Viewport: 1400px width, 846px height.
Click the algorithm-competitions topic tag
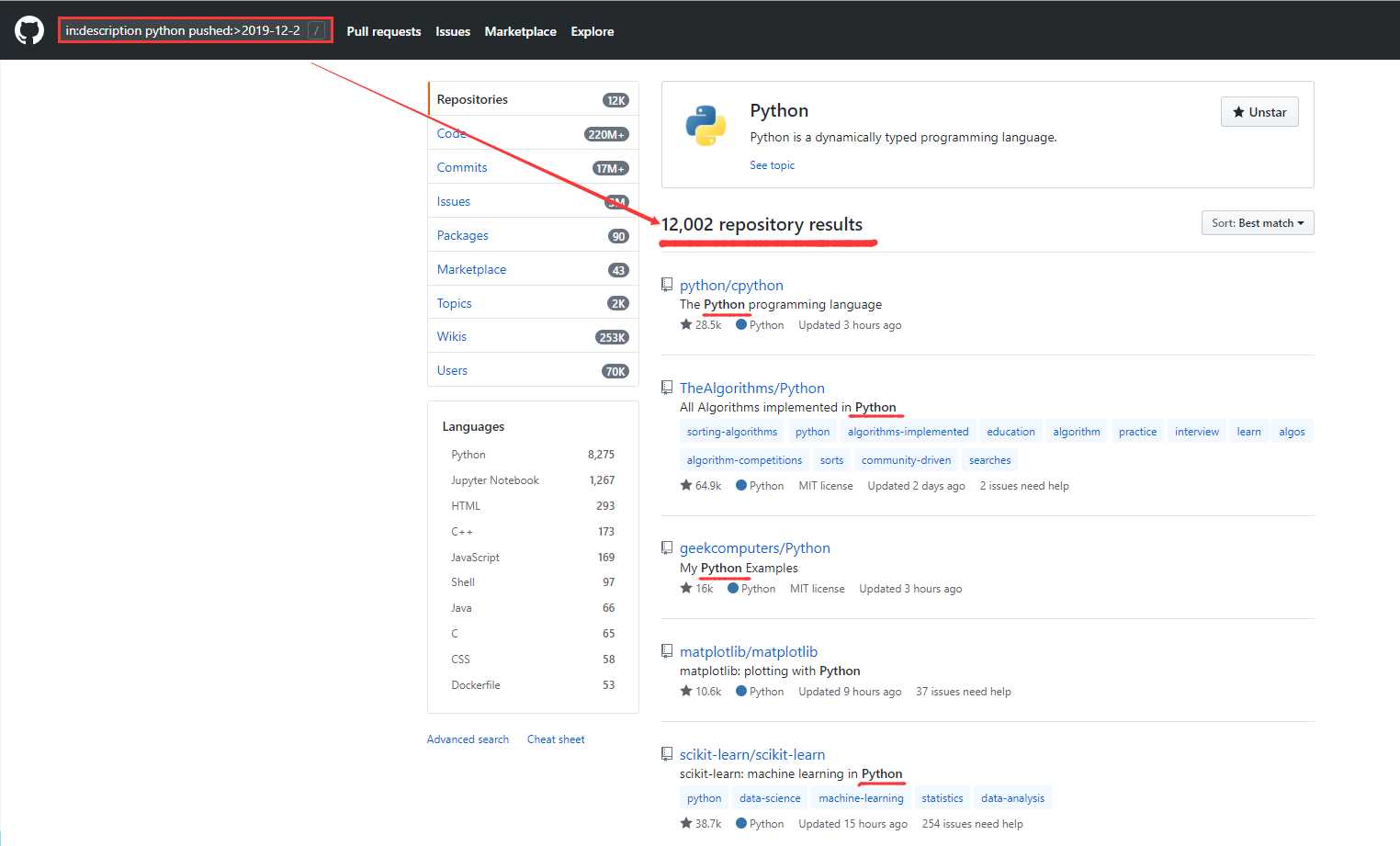[744, 460]
